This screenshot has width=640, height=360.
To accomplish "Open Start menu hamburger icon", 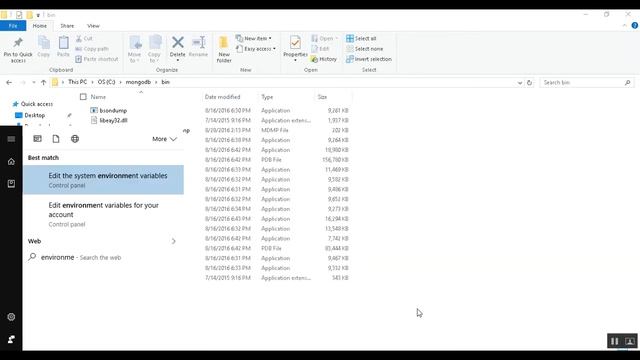I will point(11,139).
